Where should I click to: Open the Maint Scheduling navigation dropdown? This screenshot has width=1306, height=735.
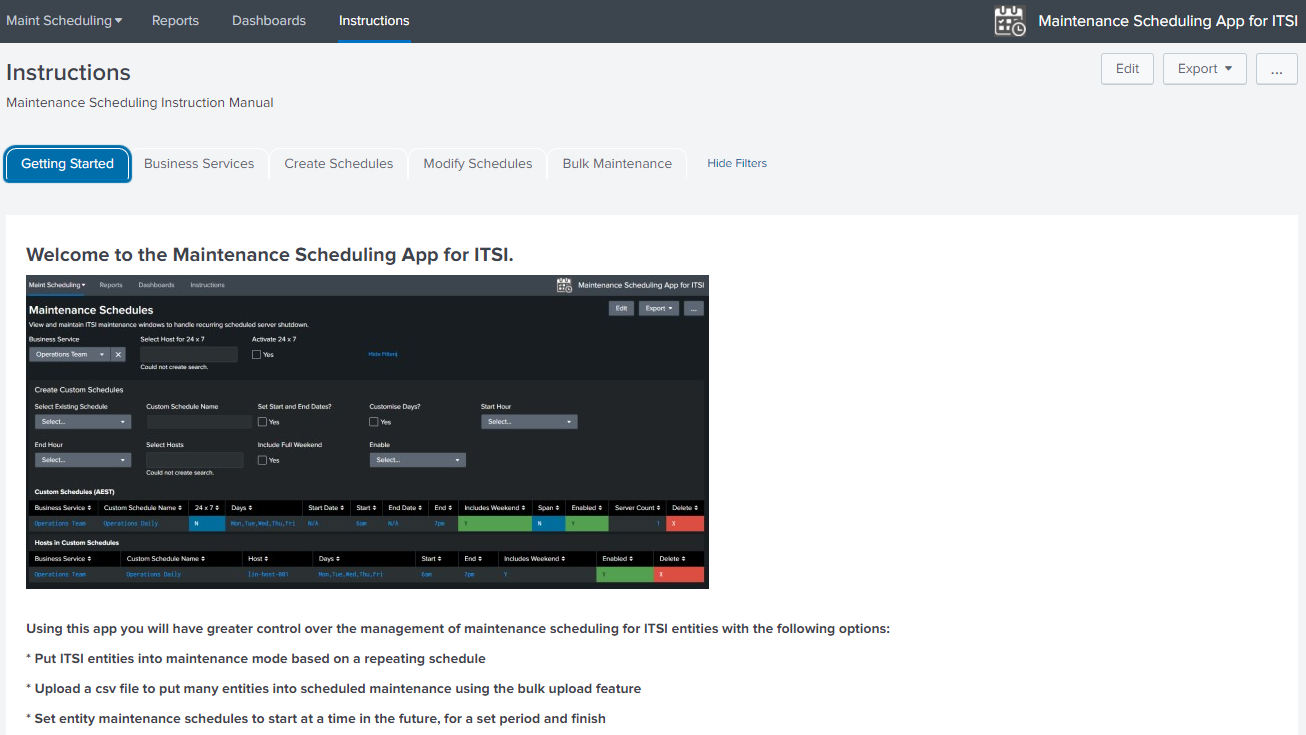coord(64,20)
